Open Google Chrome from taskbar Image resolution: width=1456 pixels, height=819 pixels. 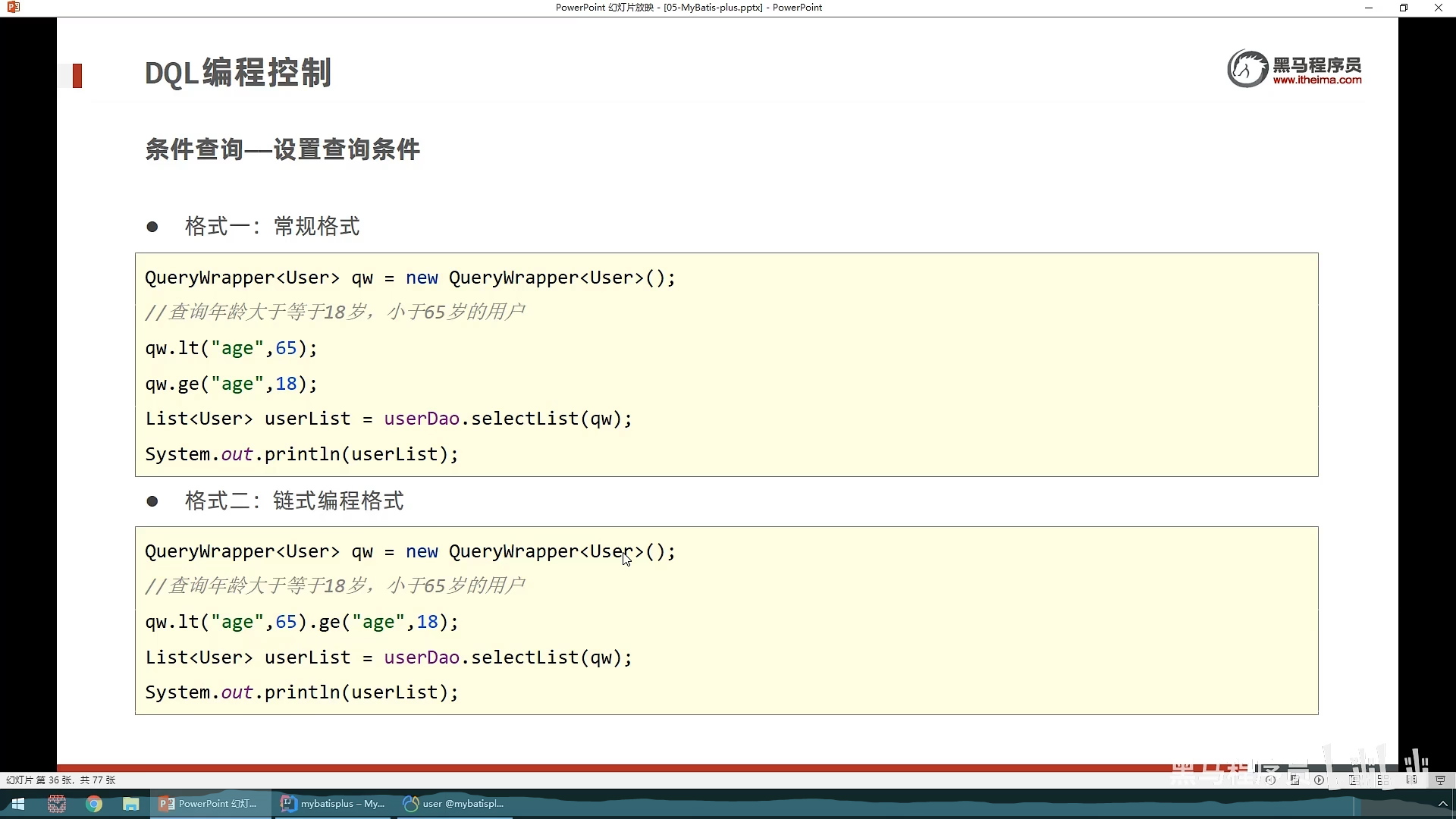(x=94, y=804)
